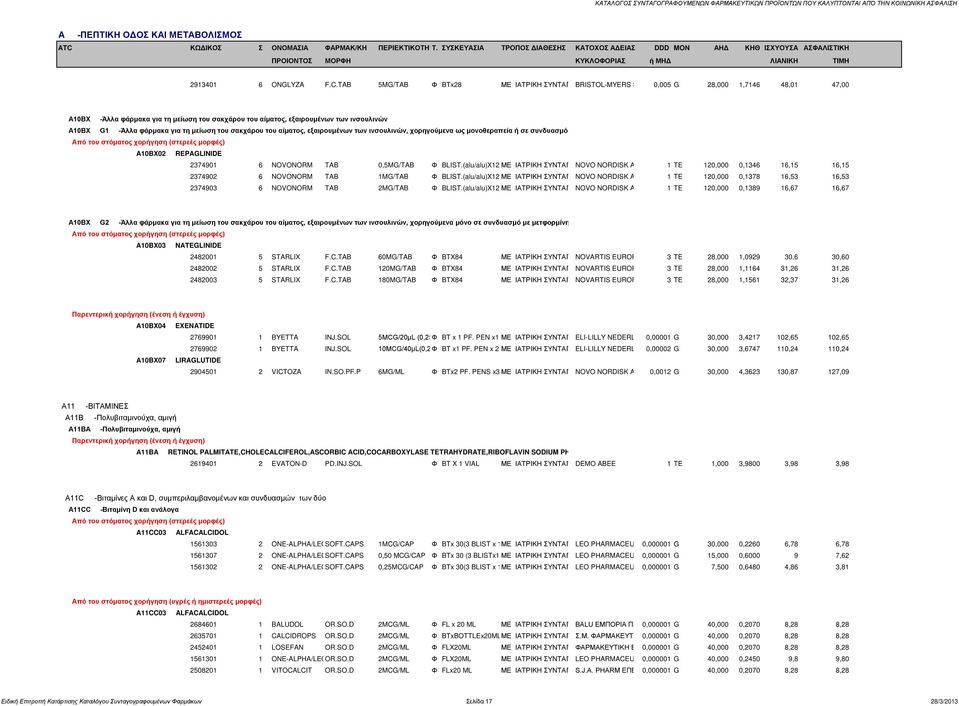Select product code 2913401

pyautogui.click(x=203, y=85)
